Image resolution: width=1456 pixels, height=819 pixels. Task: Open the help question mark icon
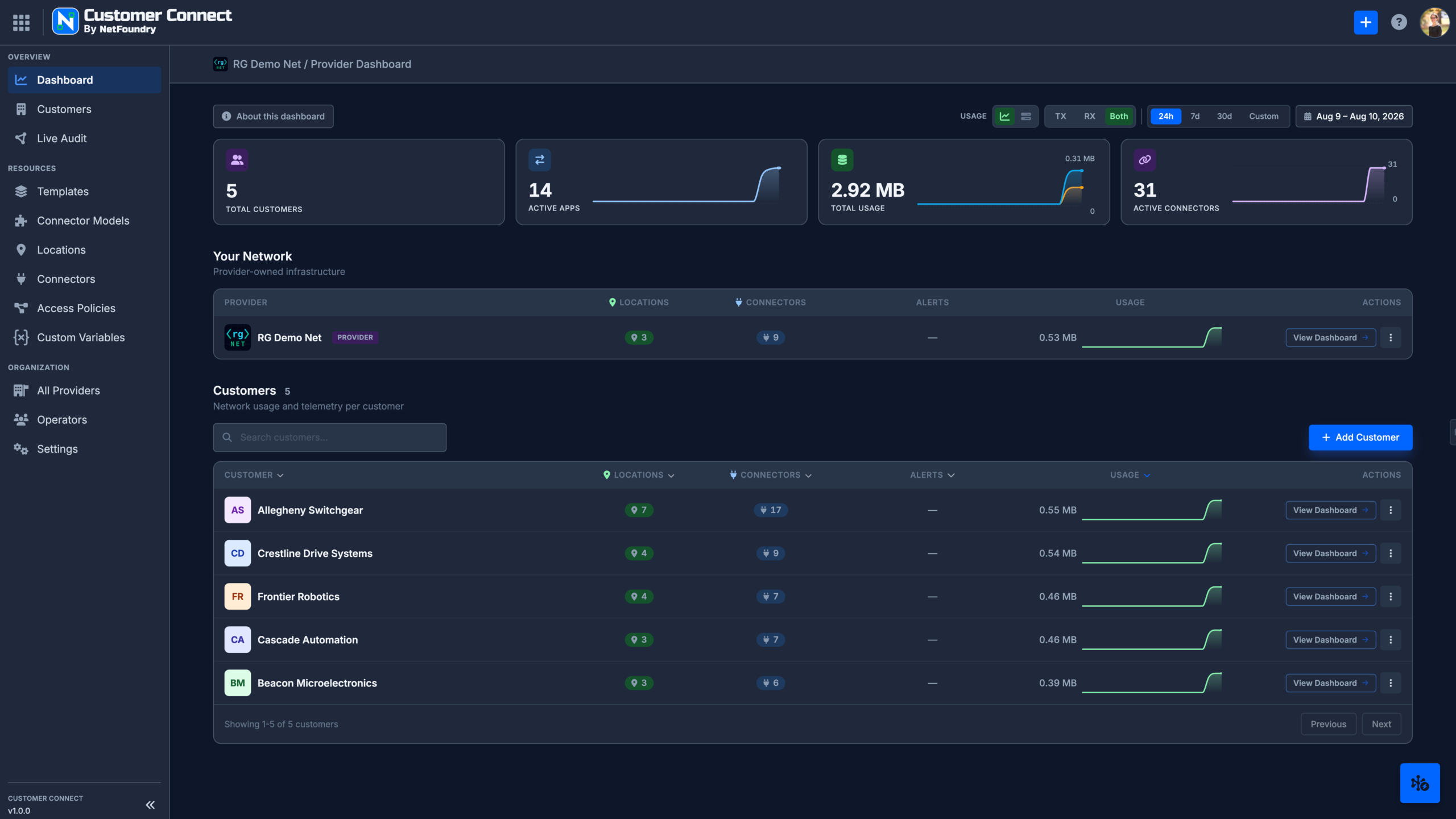1399,23
